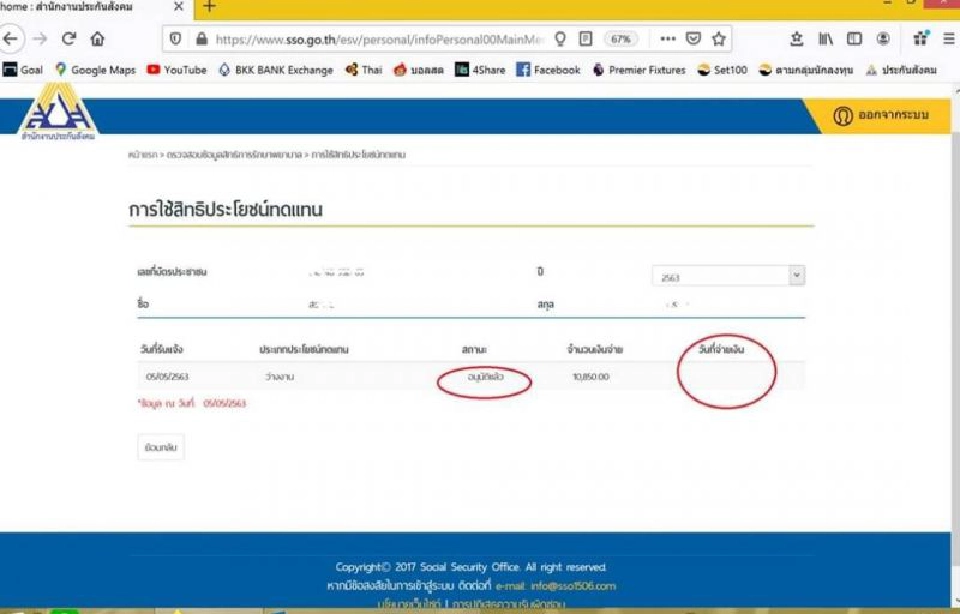Viewport: 960px width, 614px height.
Task: Open the year dropdown showing 2563
Action: [728, 273]
